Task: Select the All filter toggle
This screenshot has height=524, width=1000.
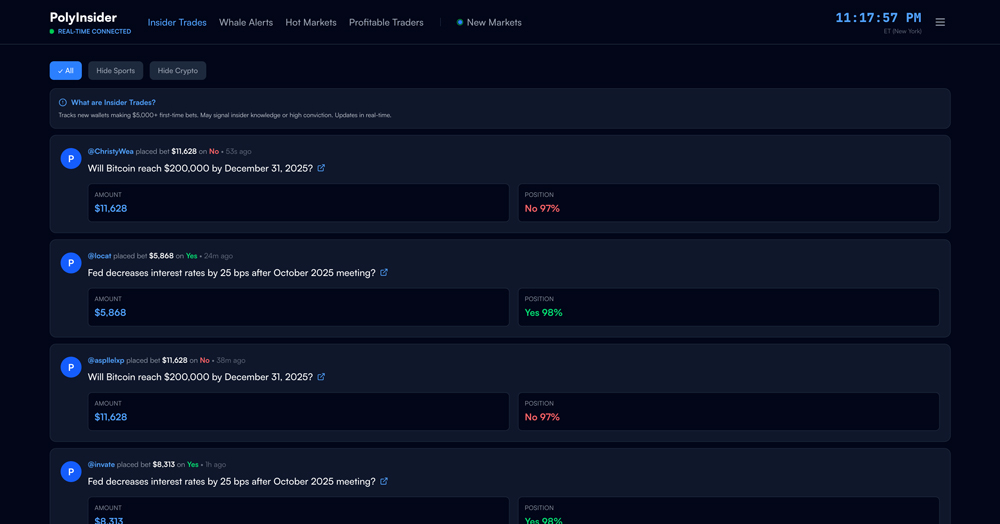Action: (x=66, y=71)
